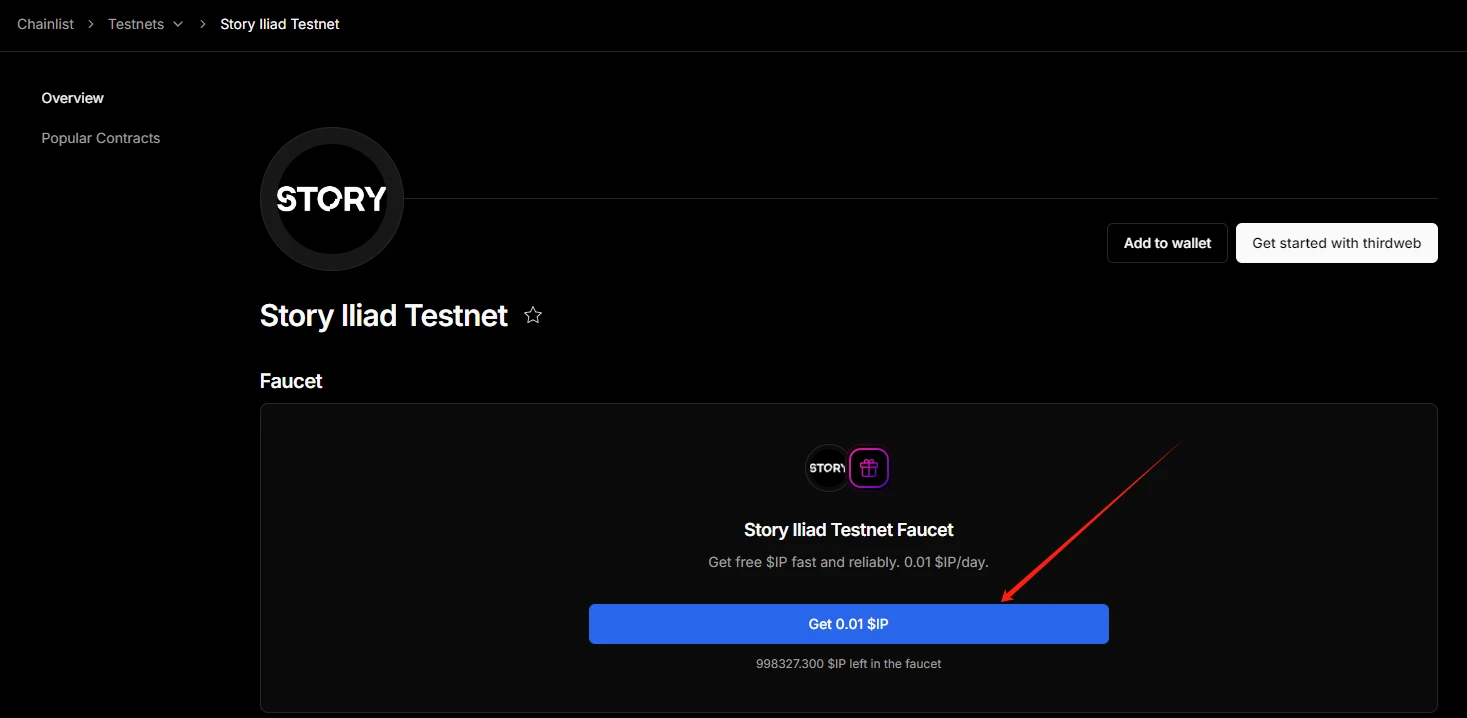Image resolution: width=1467 pixels, height=718 pixels.
Task: Click the Chainlist breadcrumb link
Action: [x=45, y=24]
